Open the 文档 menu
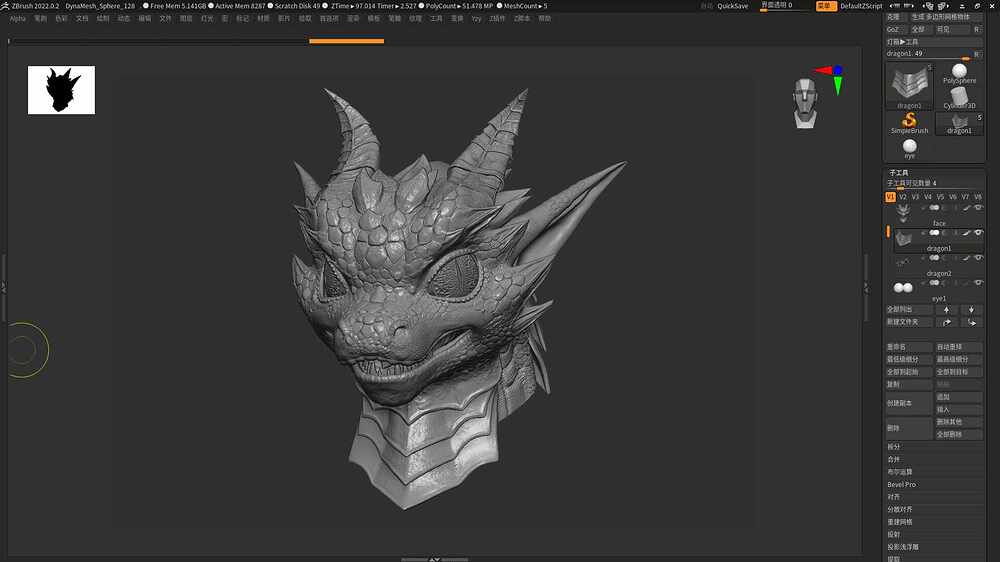This screenshot has height=562, width=1000. pos(82,18)
